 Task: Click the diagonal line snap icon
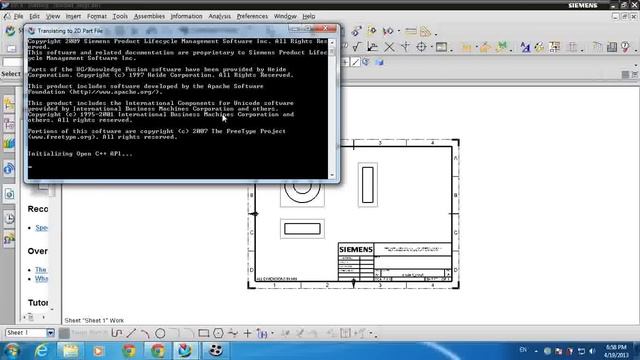(x=356, y=62)
